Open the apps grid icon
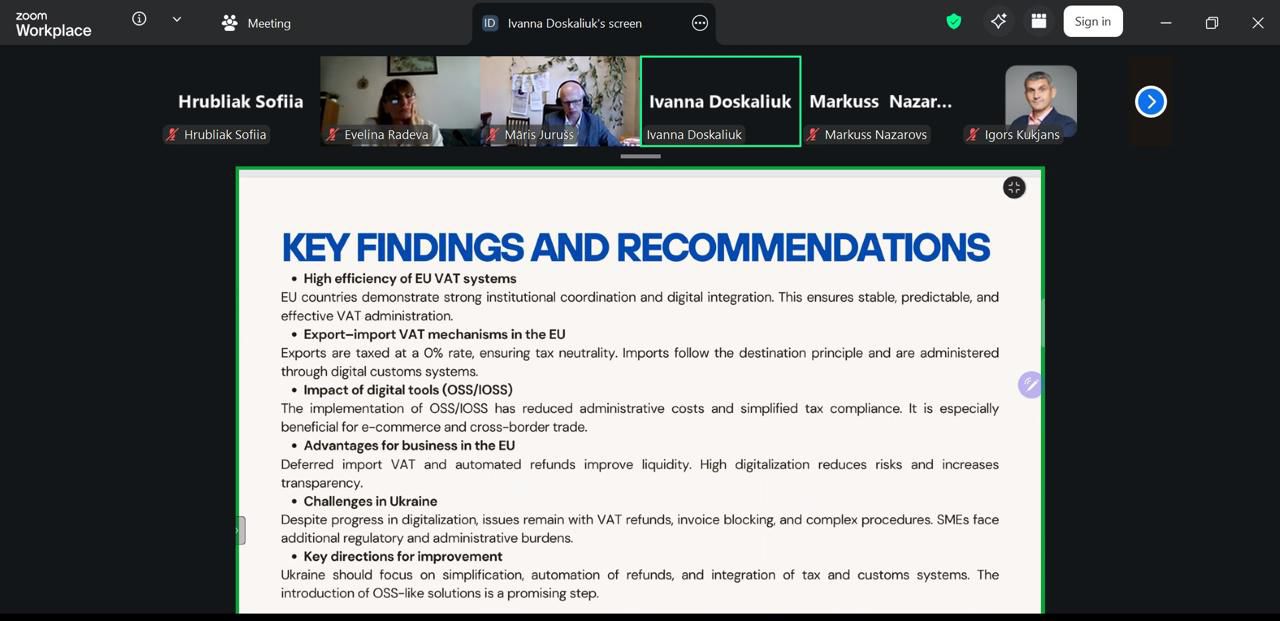The height and width of the screenshot is (621, 1280). pyautogui.click(x=1039, y=21)
